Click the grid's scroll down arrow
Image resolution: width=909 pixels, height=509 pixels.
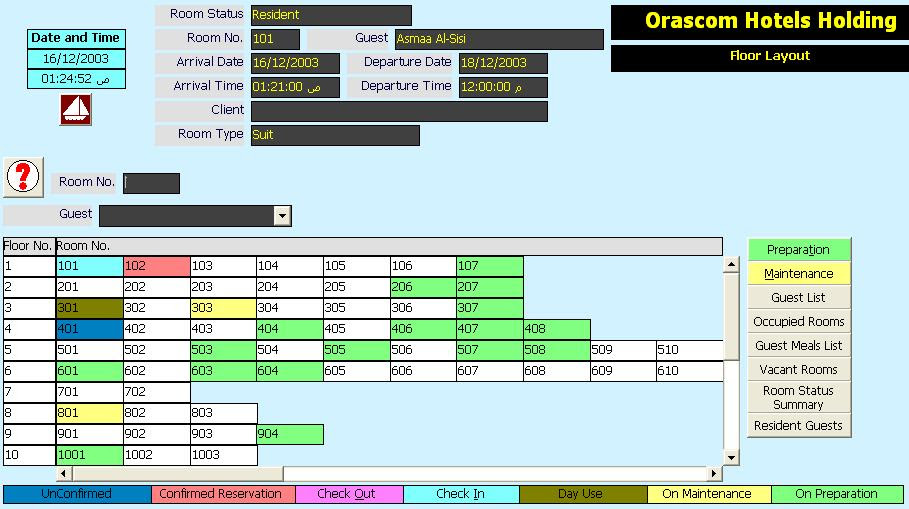pos(731,457)
